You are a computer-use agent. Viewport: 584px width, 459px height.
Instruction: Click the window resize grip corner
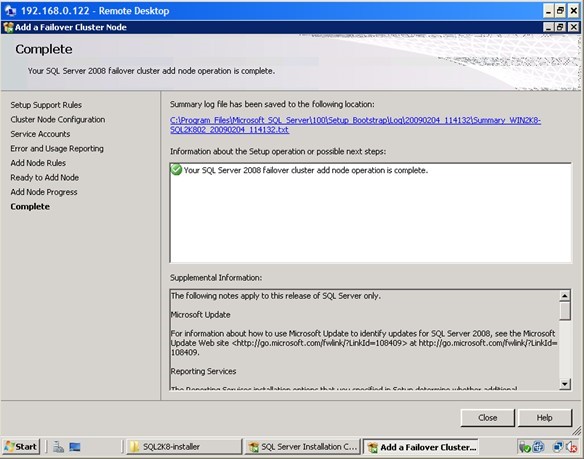(577, 431)
